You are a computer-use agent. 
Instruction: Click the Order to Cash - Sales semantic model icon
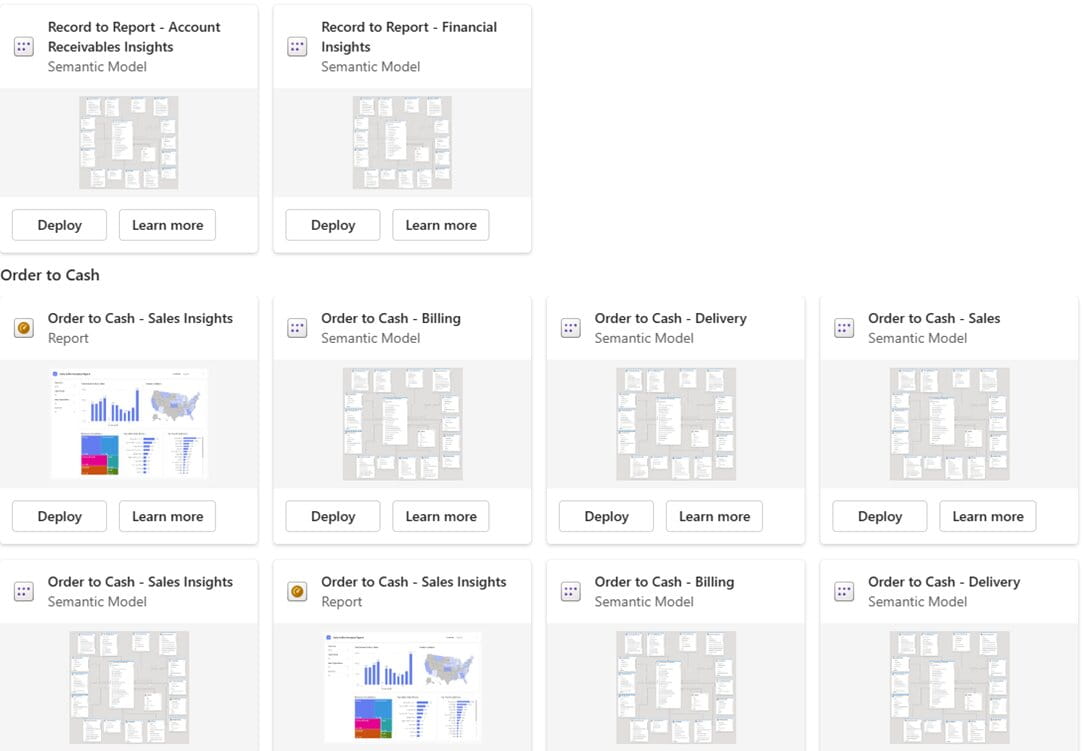pyautogui.click(x=844, y=327)
